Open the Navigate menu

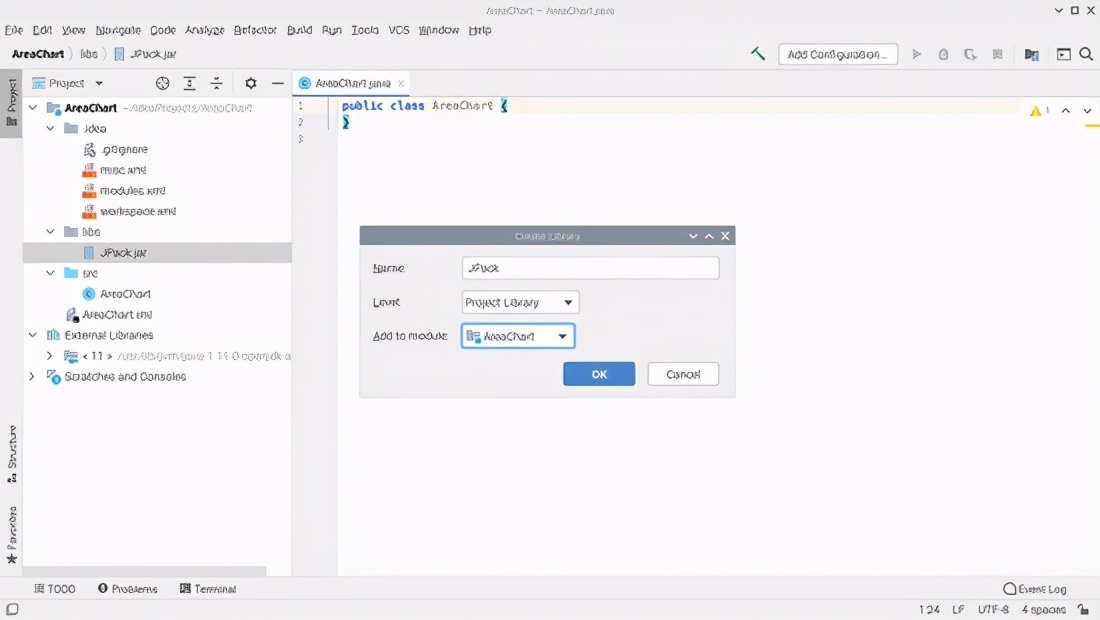[x=118, y=30]
